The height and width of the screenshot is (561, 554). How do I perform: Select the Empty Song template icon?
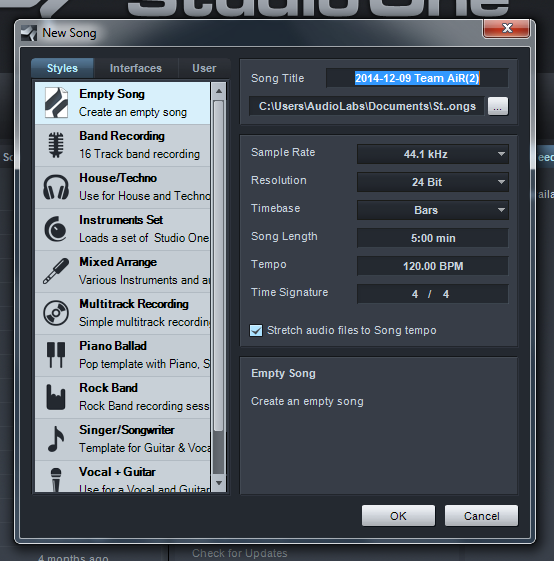click(56, 103)
